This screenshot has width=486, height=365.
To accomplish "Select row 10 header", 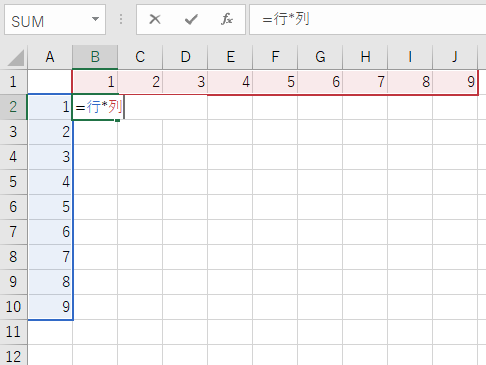I will tap(13, 307).
